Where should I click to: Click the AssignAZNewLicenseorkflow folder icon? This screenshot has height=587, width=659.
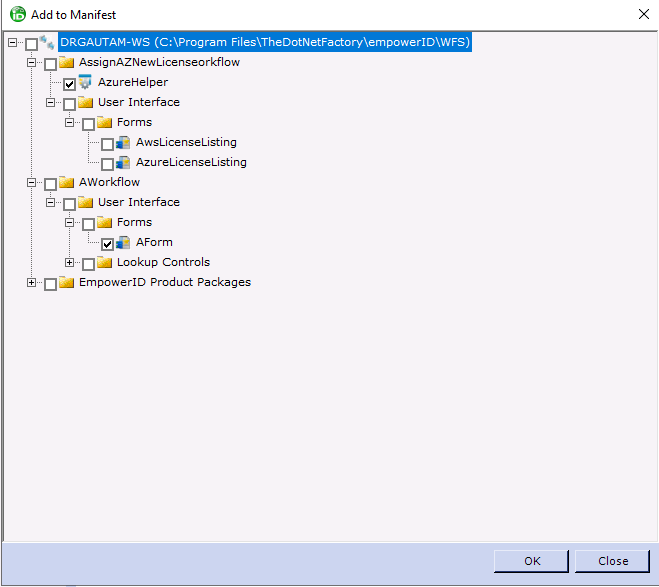click(66, 63)
